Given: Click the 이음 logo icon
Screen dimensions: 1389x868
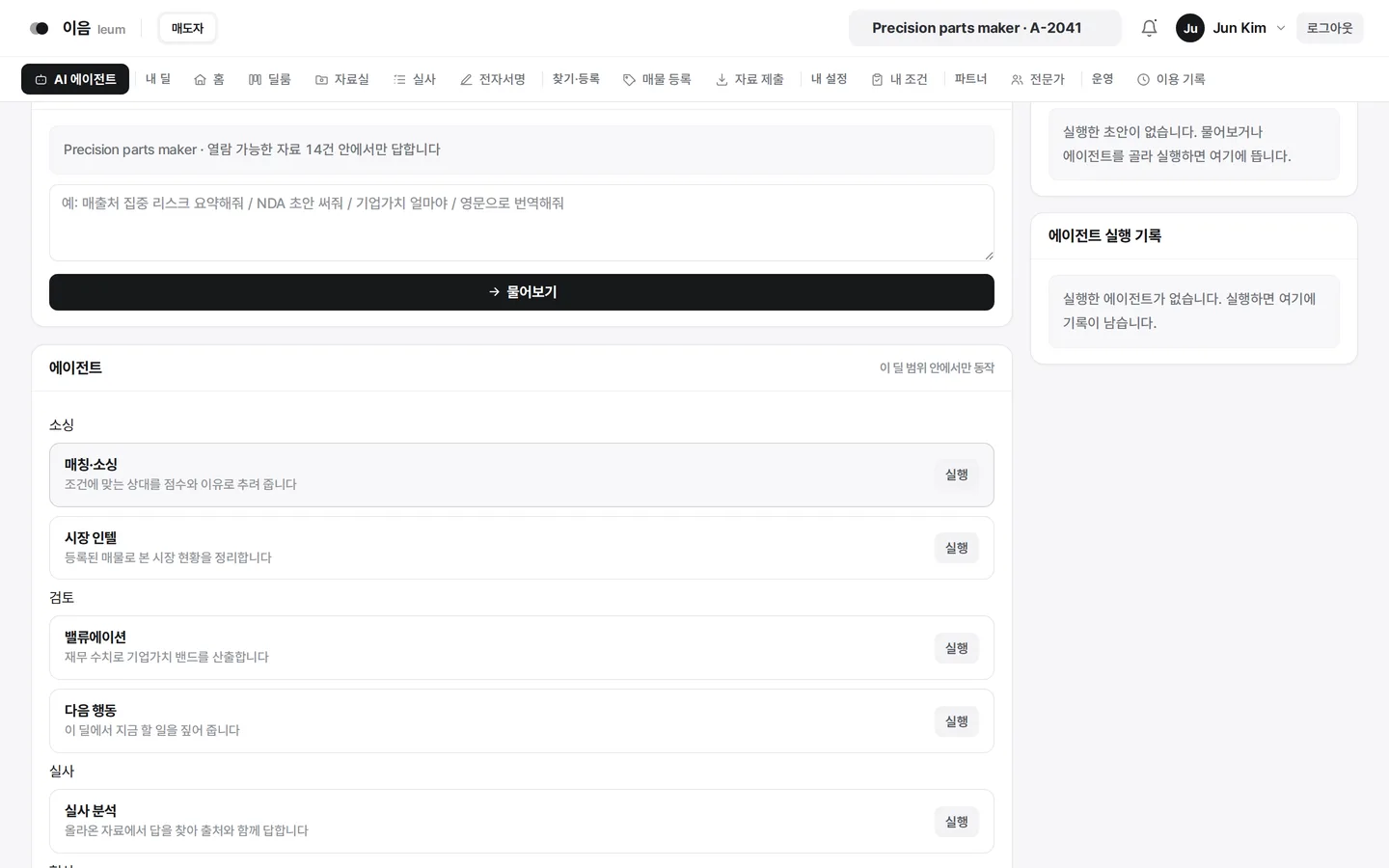Looking at the screenshot, I should click(x=40, y=28).
